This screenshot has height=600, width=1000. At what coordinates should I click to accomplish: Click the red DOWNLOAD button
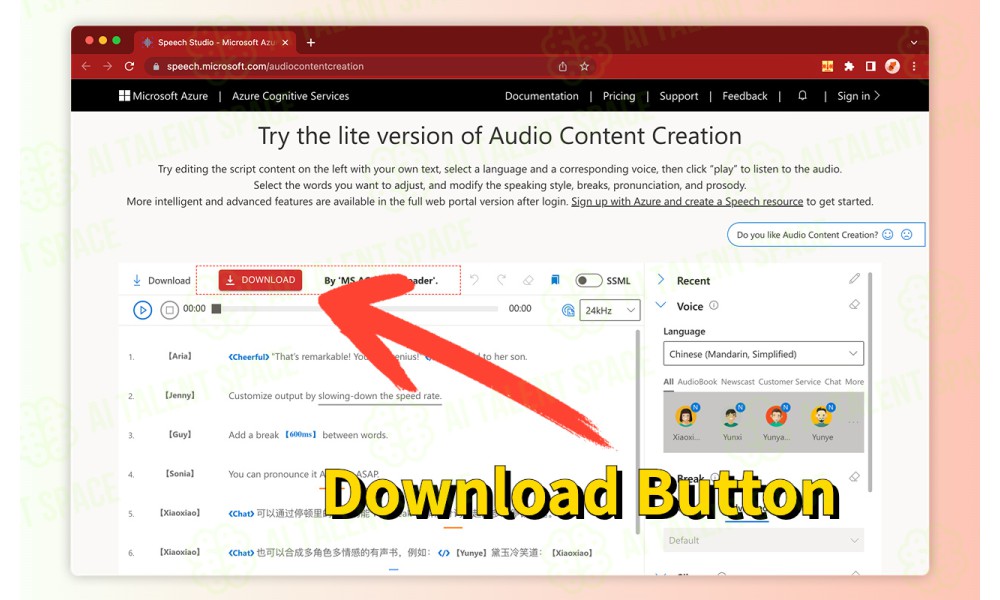point(260,280)
